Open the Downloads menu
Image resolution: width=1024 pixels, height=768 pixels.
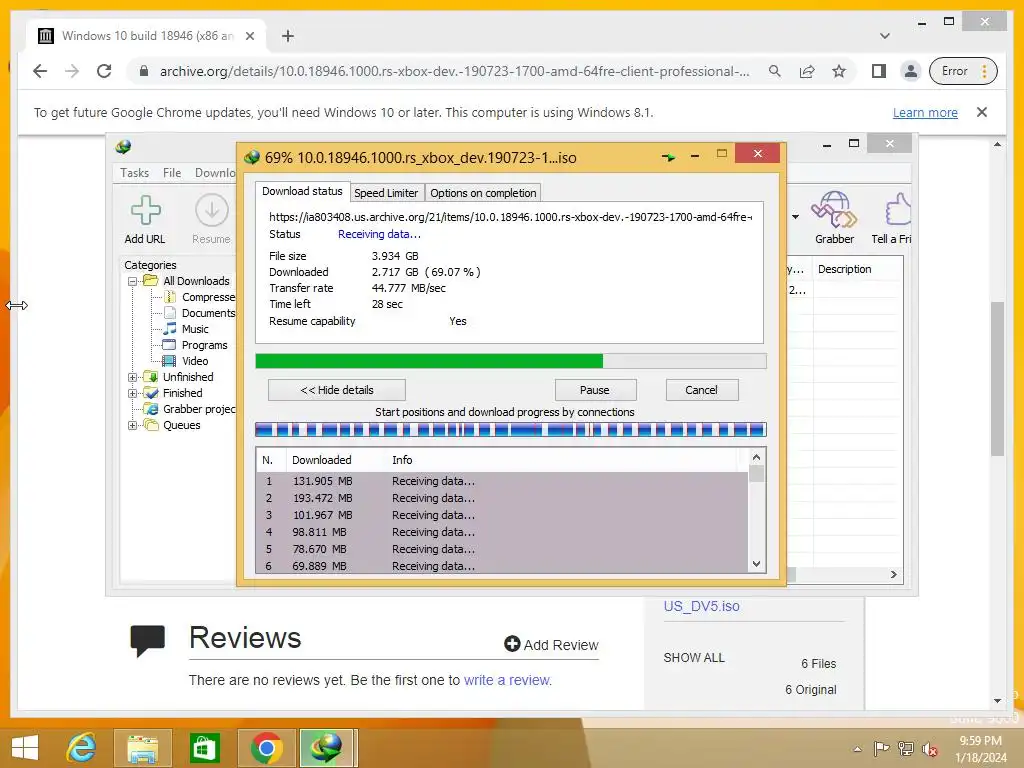(215, 172)
